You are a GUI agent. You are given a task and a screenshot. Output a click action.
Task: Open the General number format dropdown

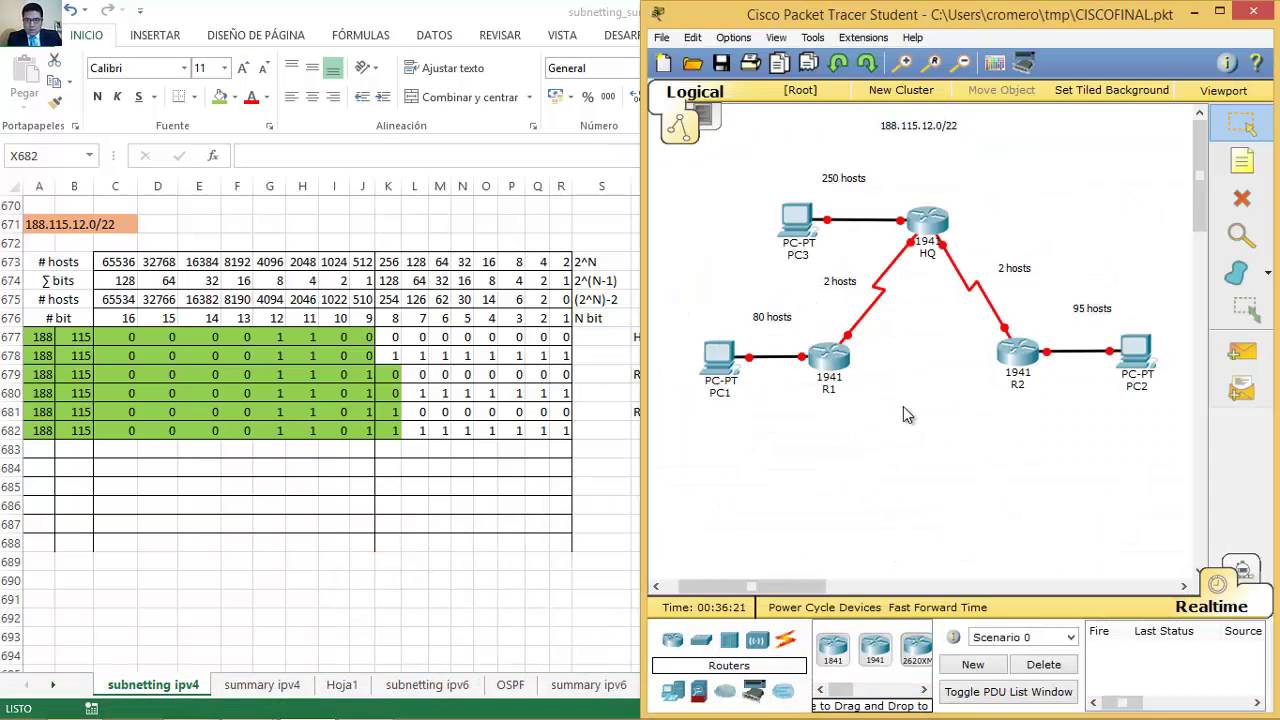(x=592, y=68)
